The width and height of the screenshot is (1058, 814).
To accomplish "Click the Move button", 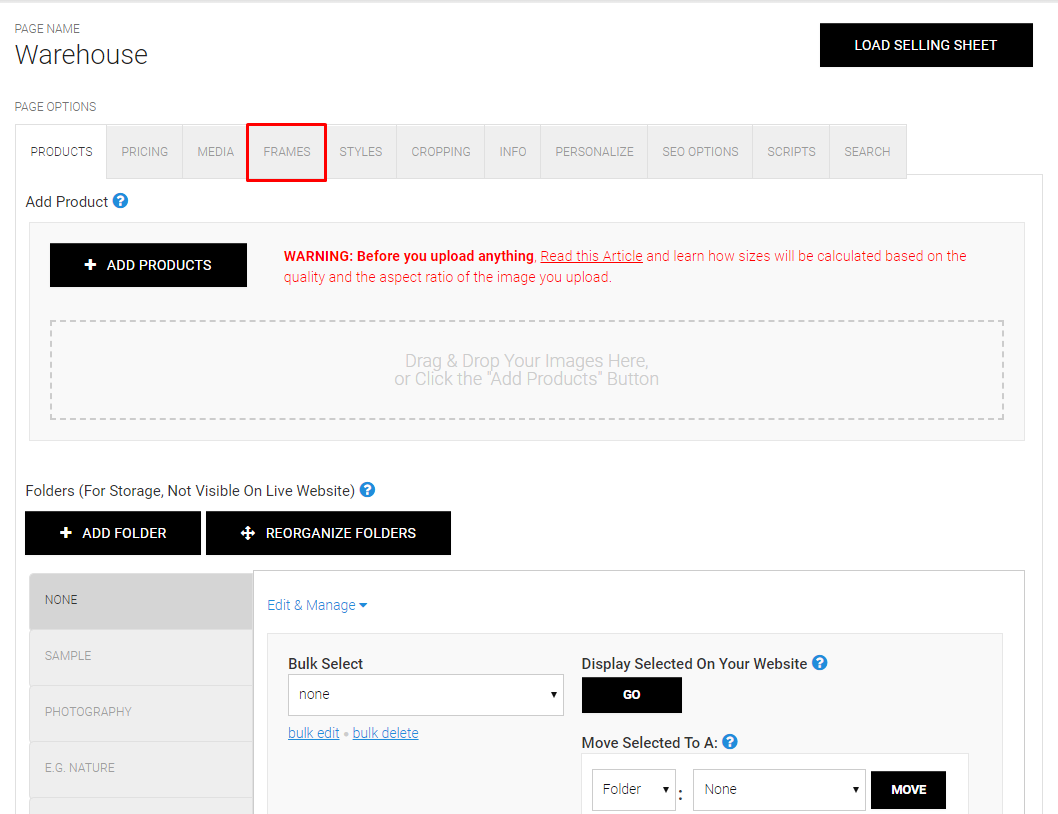I will coord(908,790).
